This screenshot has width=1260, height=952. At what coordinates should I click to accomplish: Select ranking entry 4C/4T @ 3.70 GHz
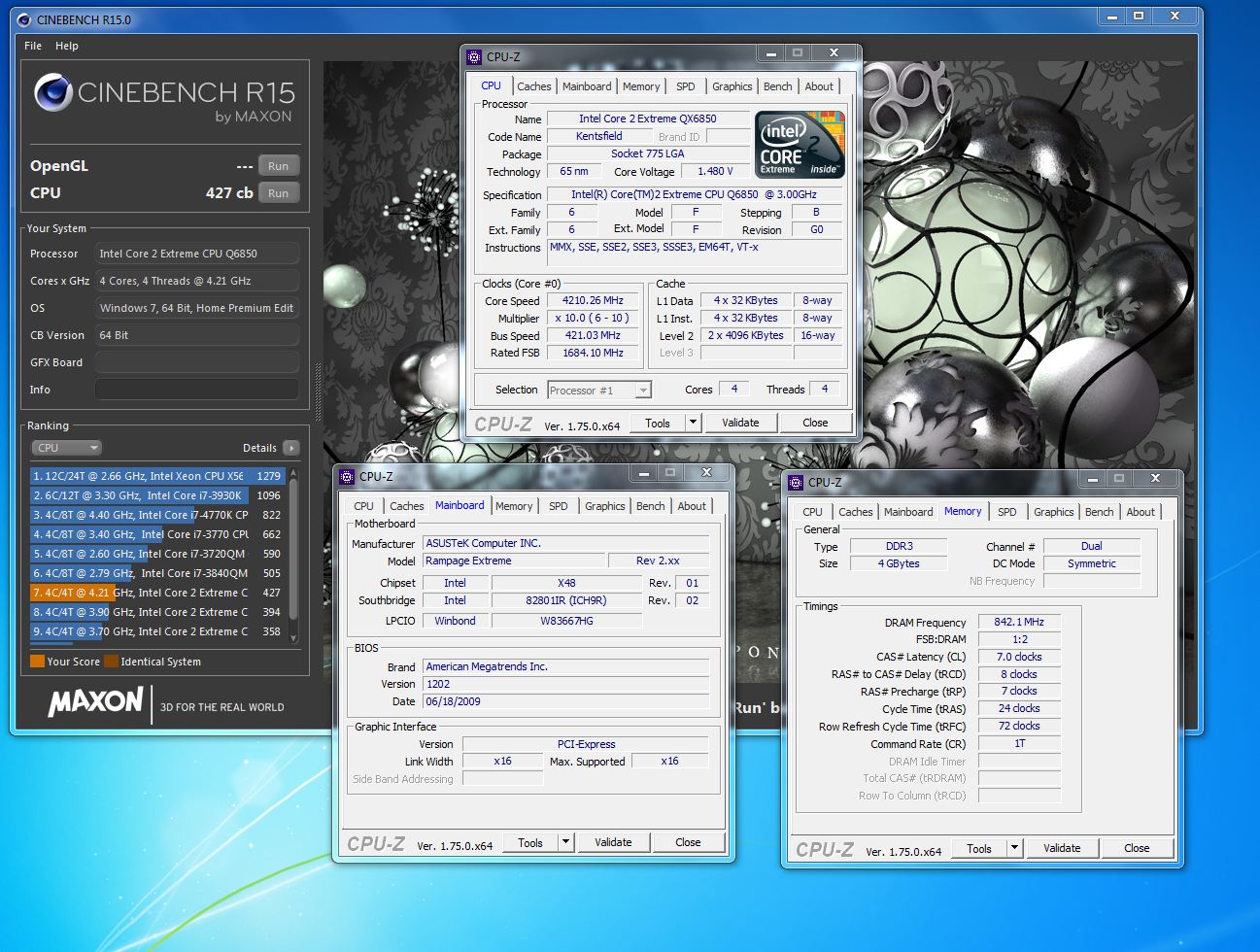coord(157,631)
